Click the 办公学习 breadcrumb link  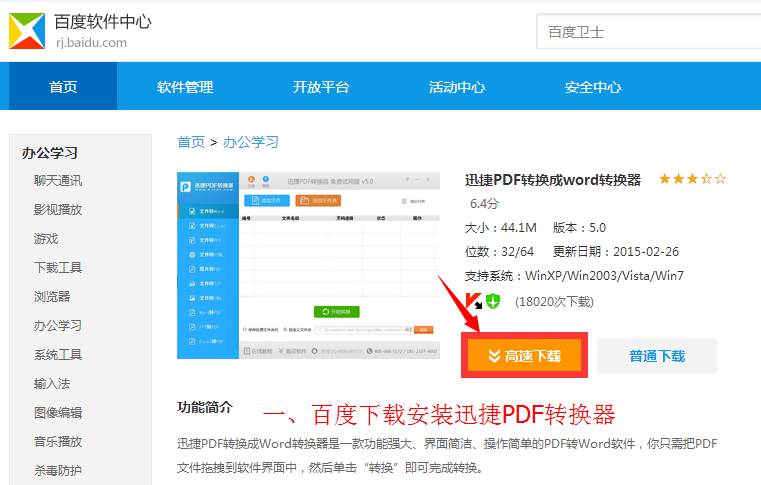251,142
